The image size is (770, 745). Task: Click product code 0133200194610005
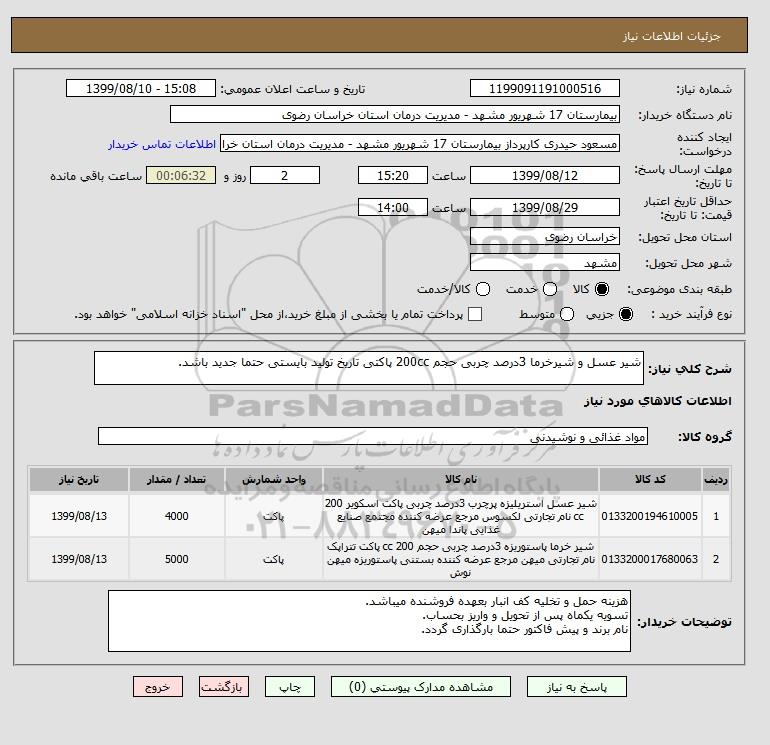click(650, 516)
